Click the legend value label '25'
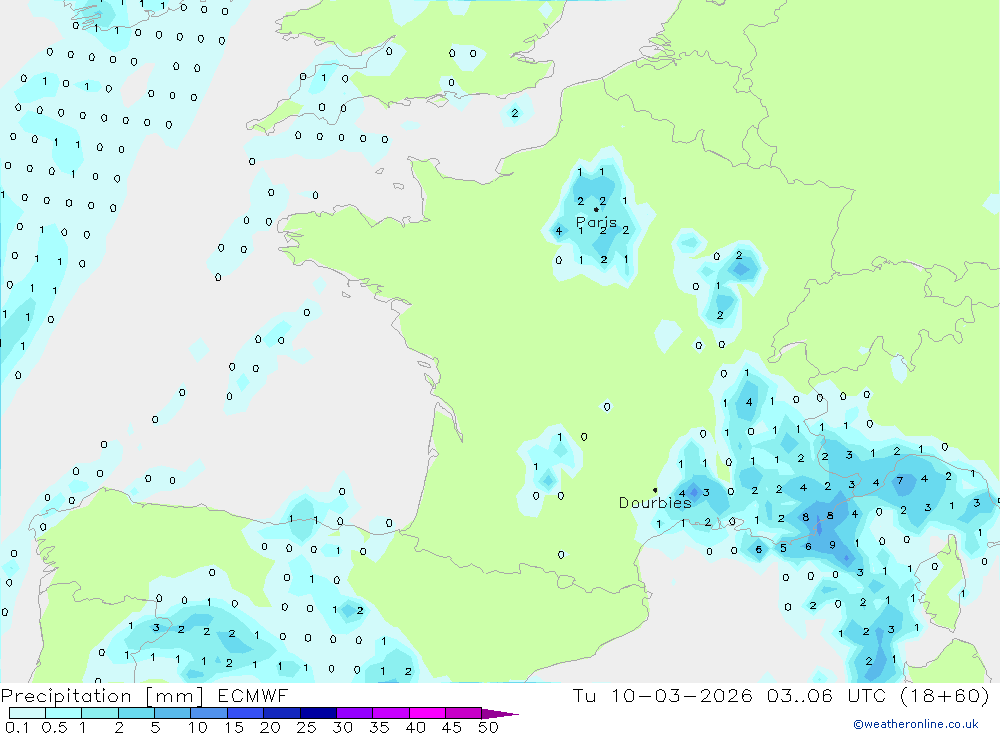 [306, 727]
